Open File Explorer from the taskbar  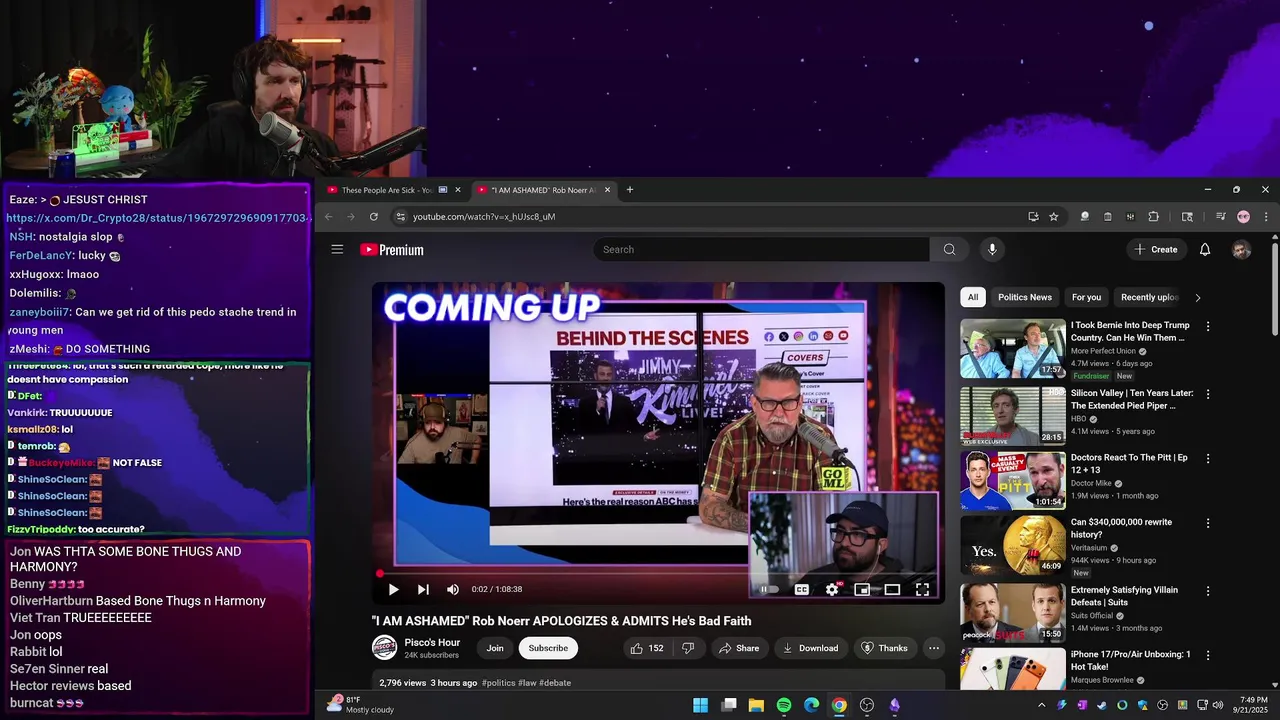click(757, 705)
